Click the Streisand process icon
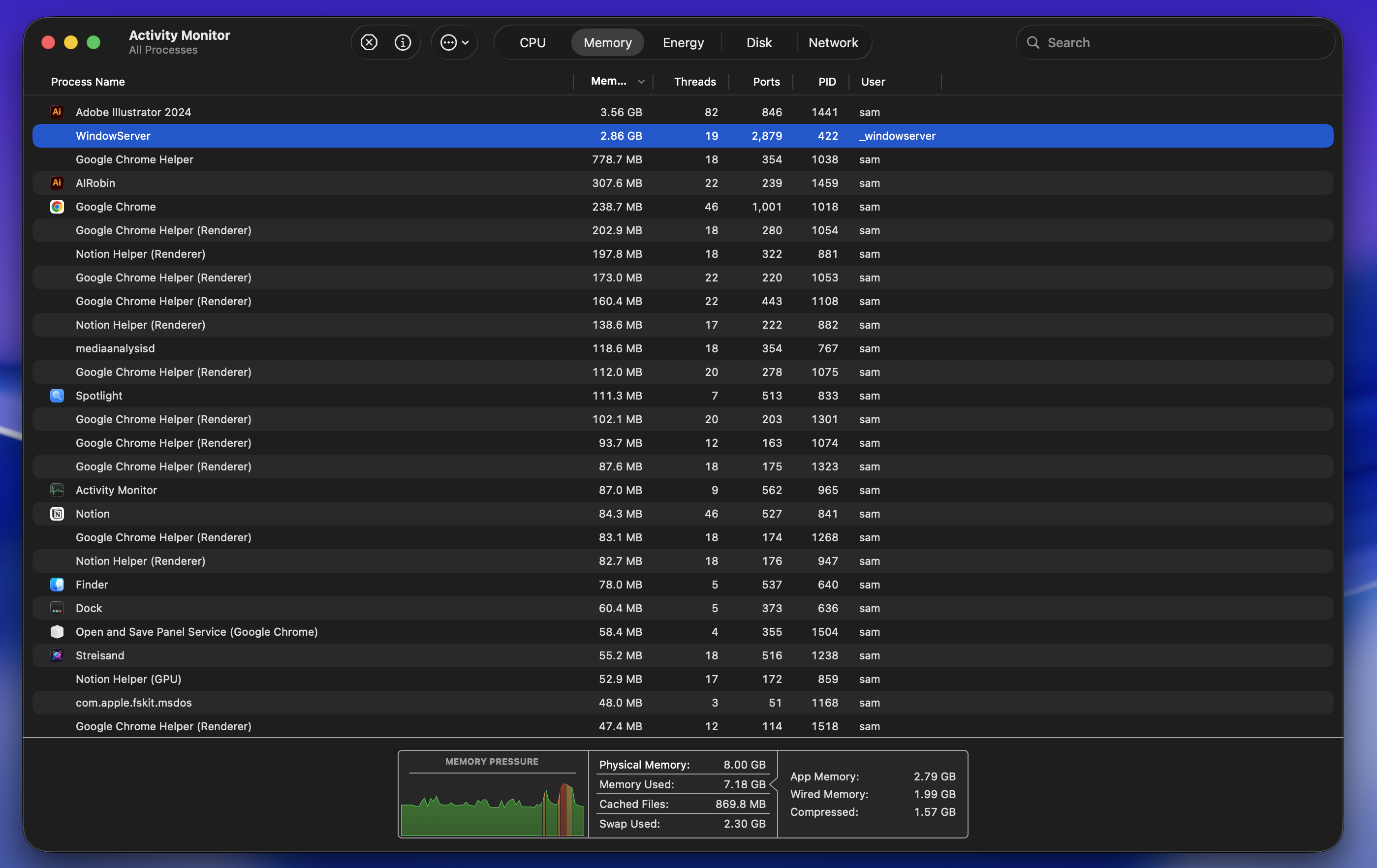Screen dimensions: 1377x868 (x=57, y=655)
